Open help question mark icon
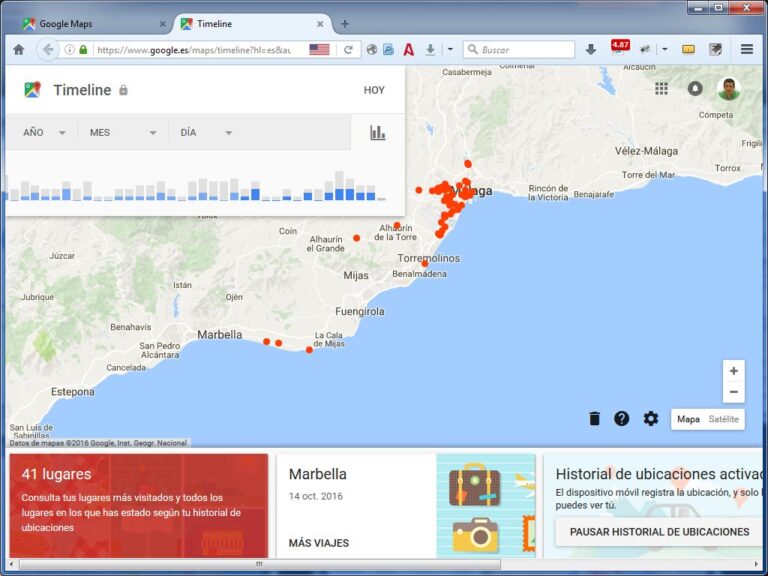This screenshot has height=576, width=768. [x=622, y=418]
